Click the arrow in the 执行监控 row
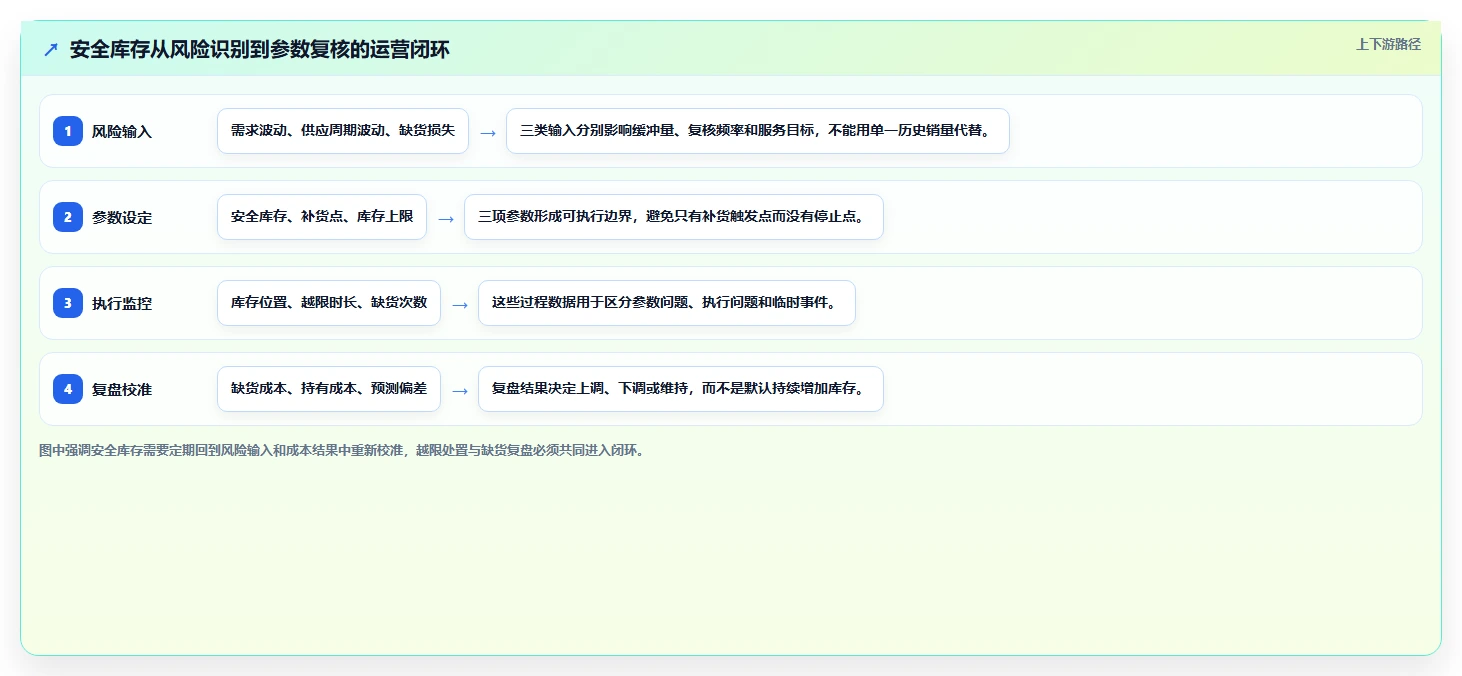This screenshot has height=676, width=1462. (459, 304)
